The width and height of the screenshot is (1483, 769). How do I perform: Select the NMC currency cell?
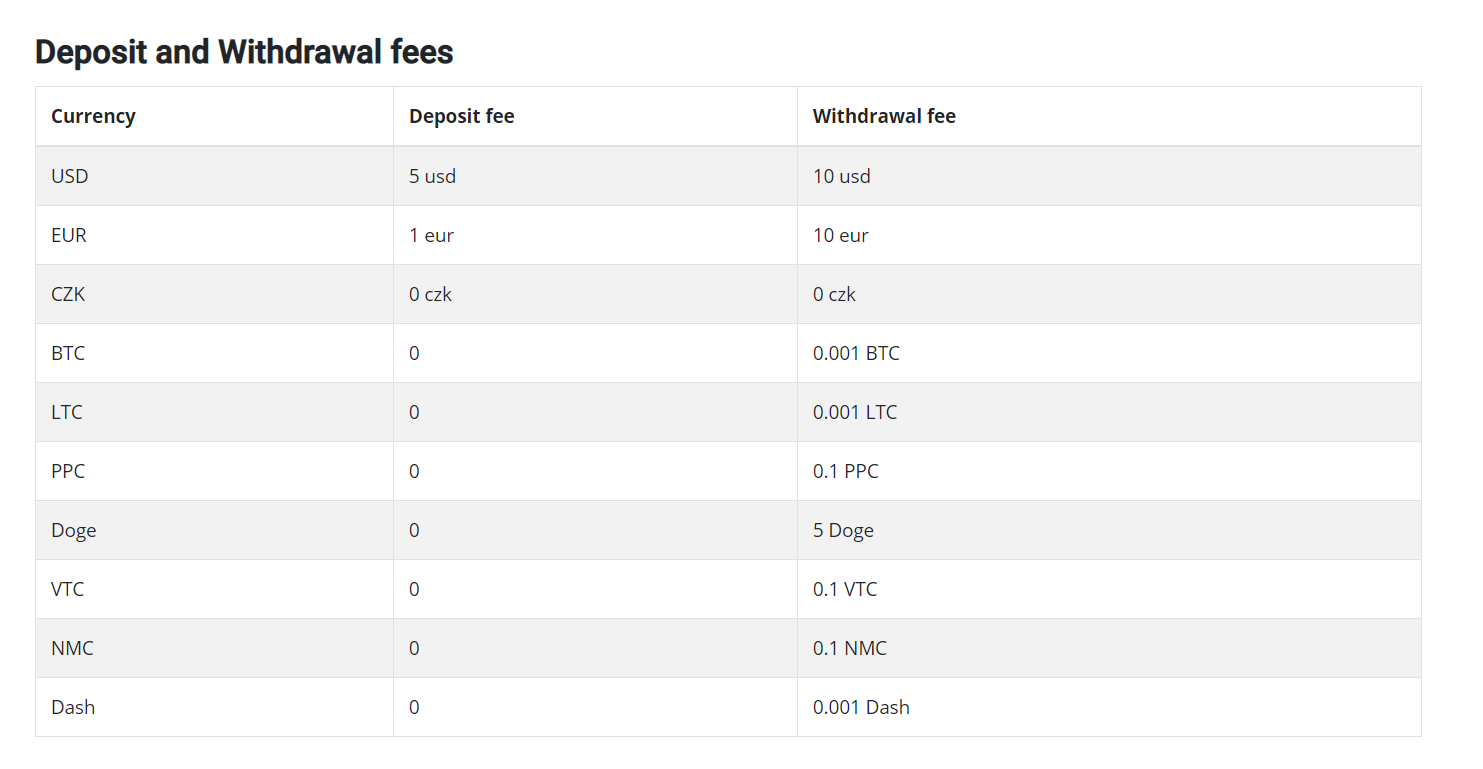point(72,648)
